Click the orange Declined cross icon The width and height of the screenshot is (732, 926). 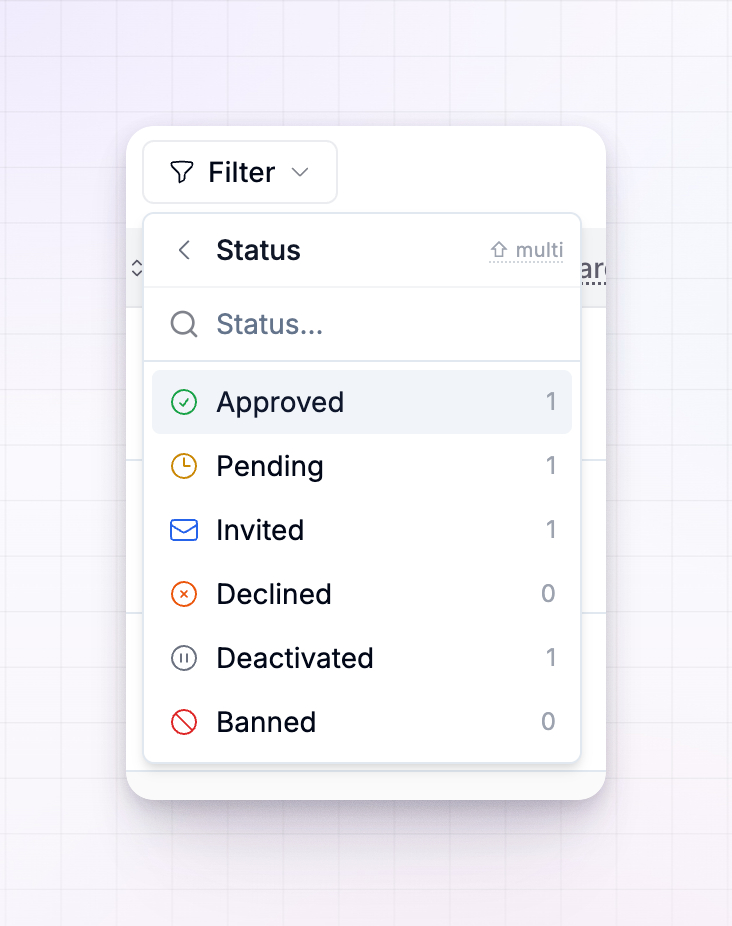pos(184,594)
